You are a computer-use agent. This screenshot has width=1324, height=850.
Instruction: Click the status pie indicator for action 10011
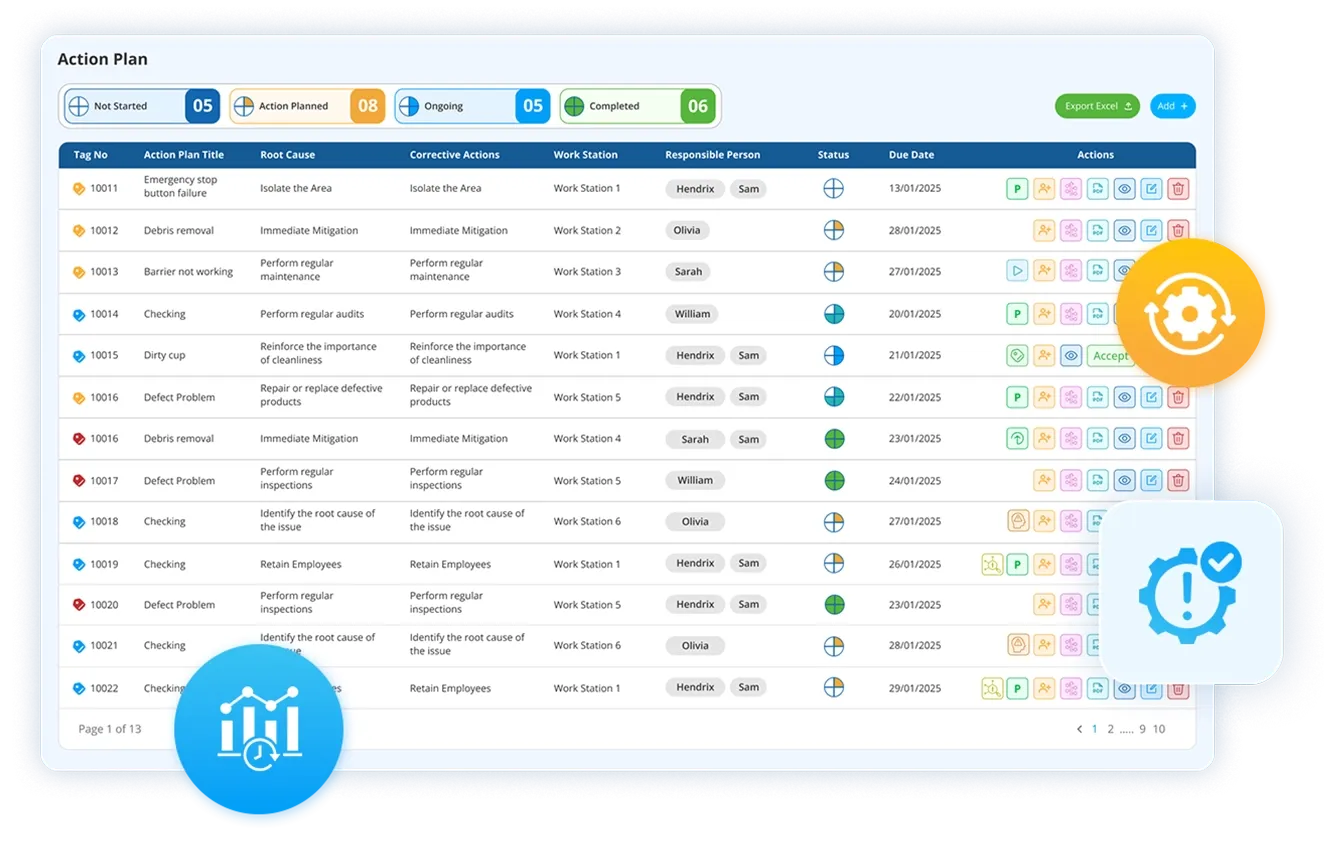point(833,188)
